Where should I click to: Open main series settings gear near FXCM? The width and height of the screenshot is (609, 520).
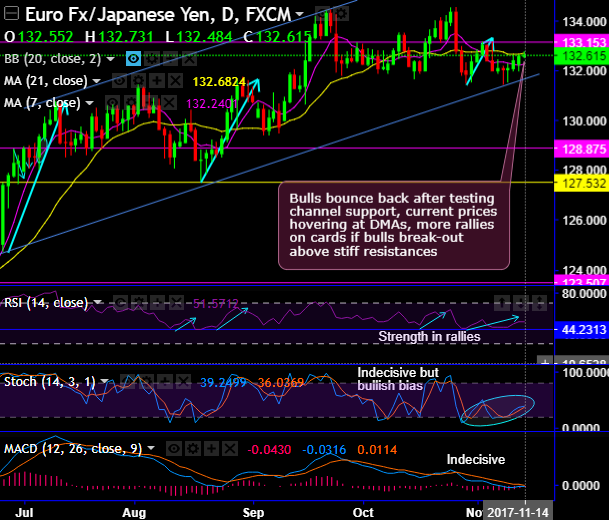341,14
